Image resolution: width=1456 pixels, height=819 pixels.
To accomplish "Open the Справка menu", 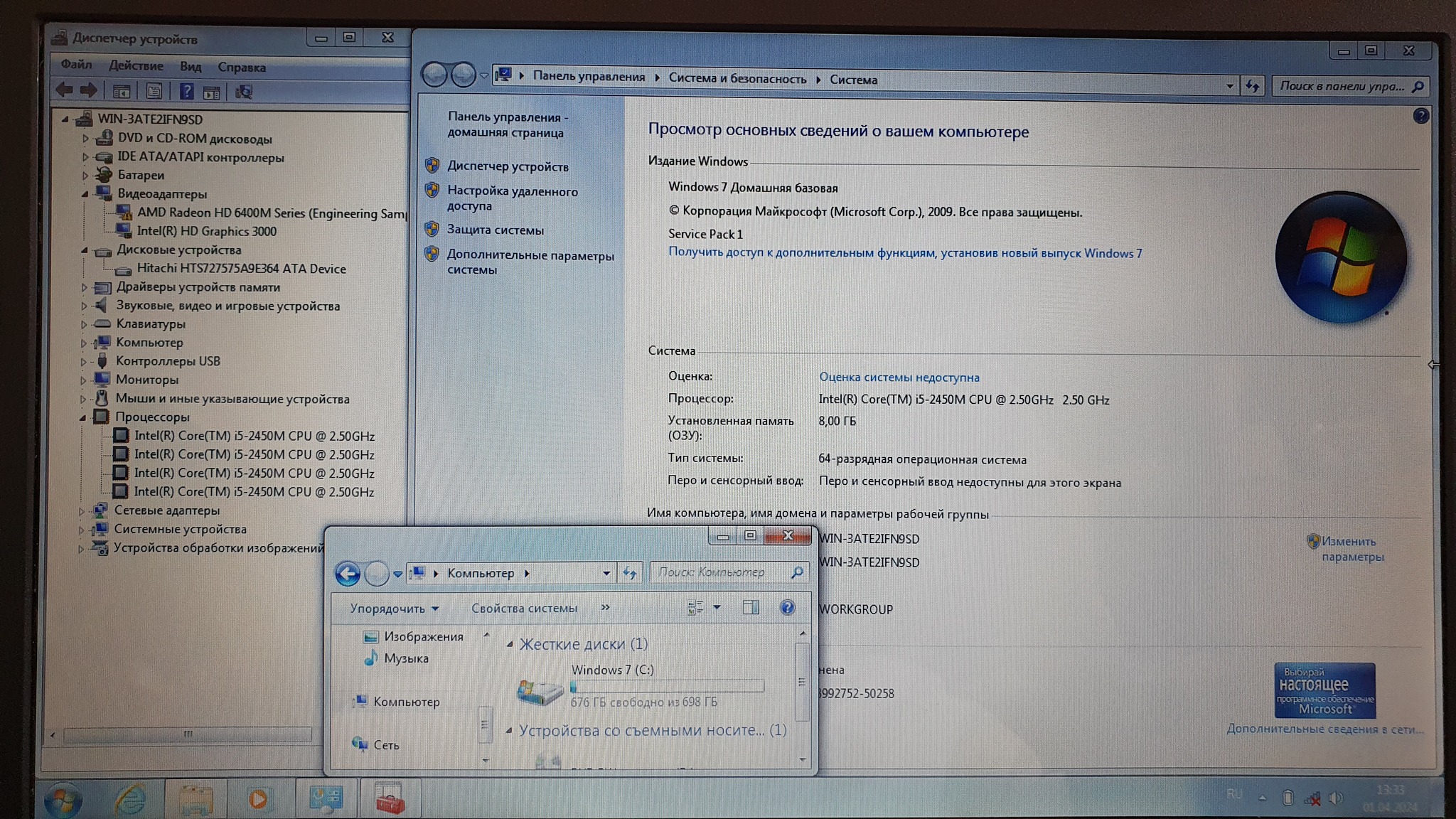I will point(242,67).
